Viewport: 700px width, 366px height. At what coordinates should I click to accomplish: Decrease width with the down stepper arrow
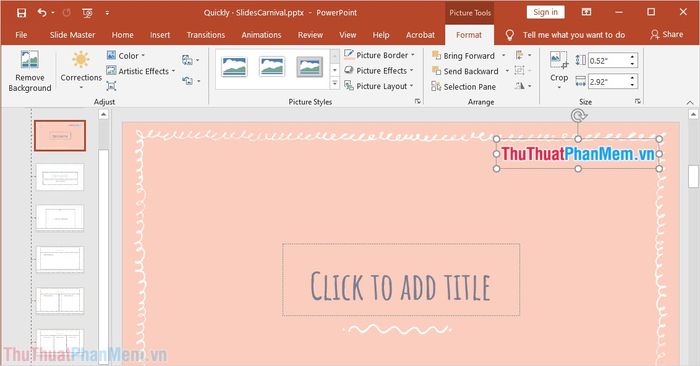pyautogui.click(x=633, y=85)
